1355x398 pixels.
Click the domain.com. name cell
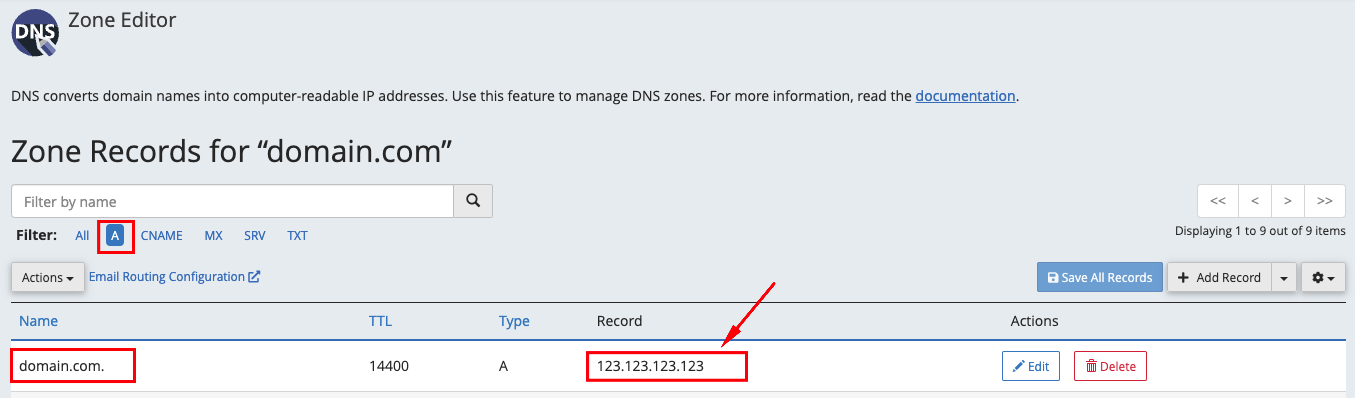click(x=62, y=366)
